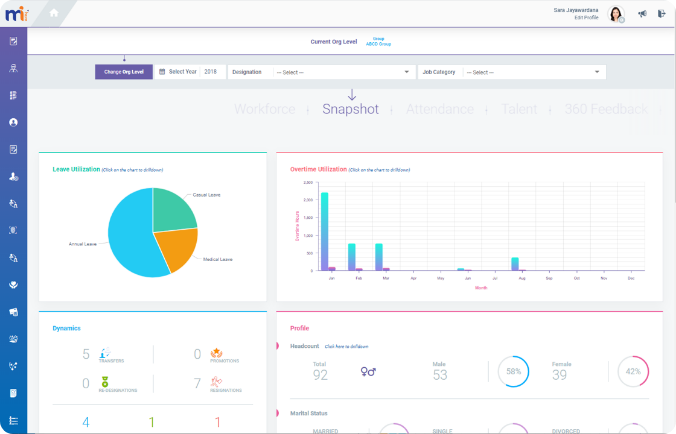
Task: Click the Sara Jayawardana user name
Action: pyautogui.click(x=576, y=10)
